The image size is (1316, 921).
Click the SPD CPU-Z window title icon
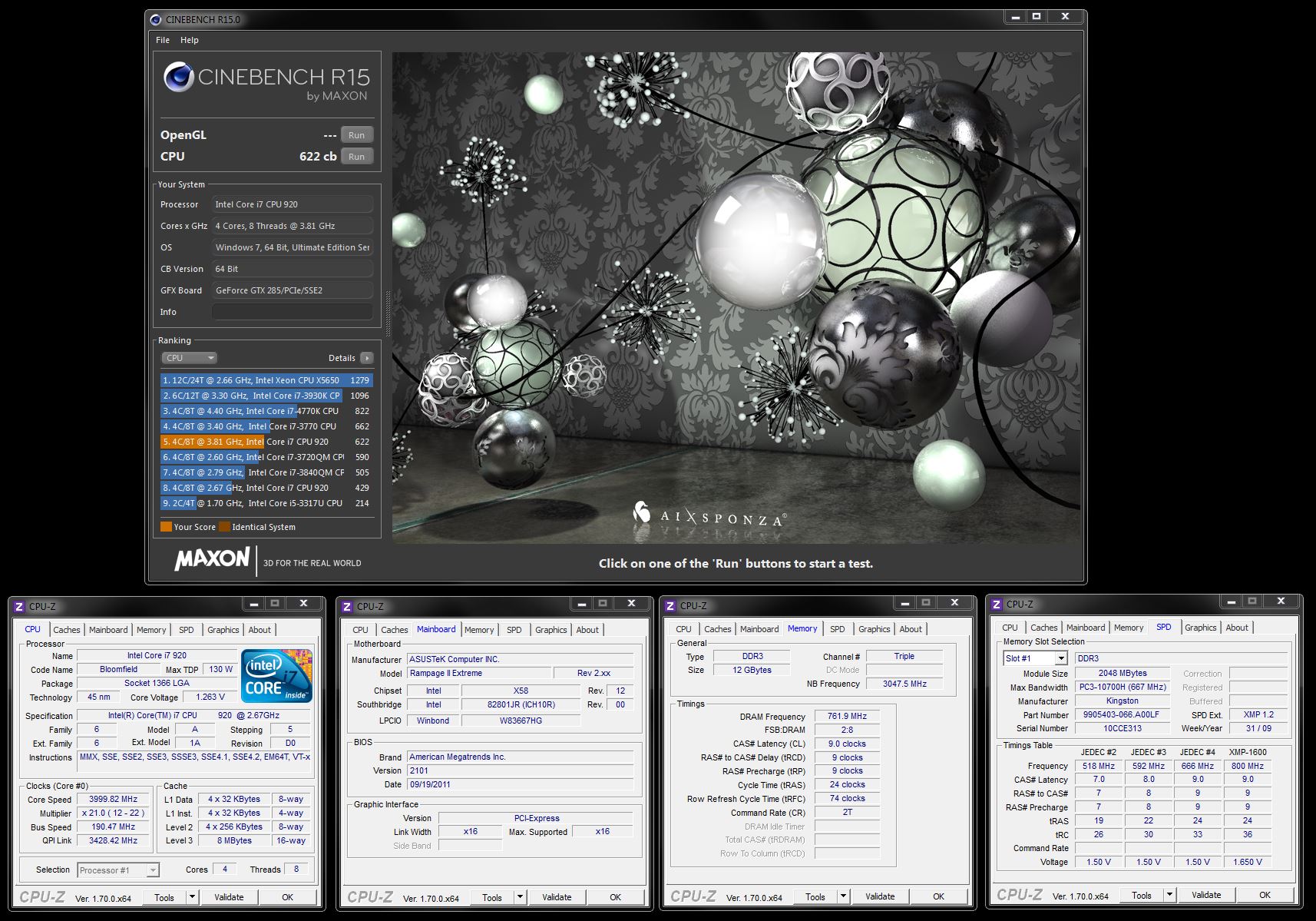[x=997, y=605]
